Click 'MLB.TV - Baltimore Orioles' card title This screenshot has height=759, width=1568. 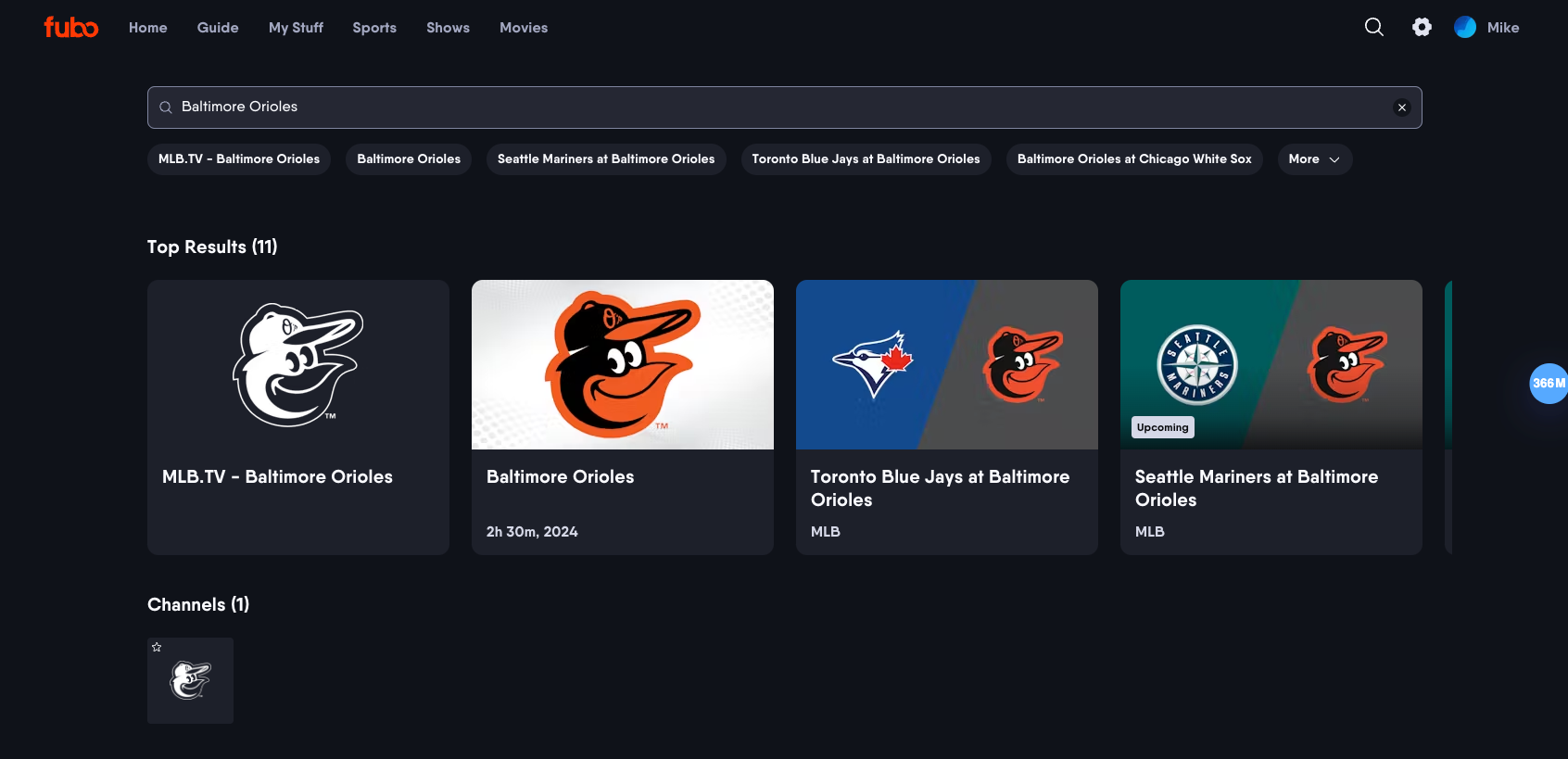(x=277, y=476)
